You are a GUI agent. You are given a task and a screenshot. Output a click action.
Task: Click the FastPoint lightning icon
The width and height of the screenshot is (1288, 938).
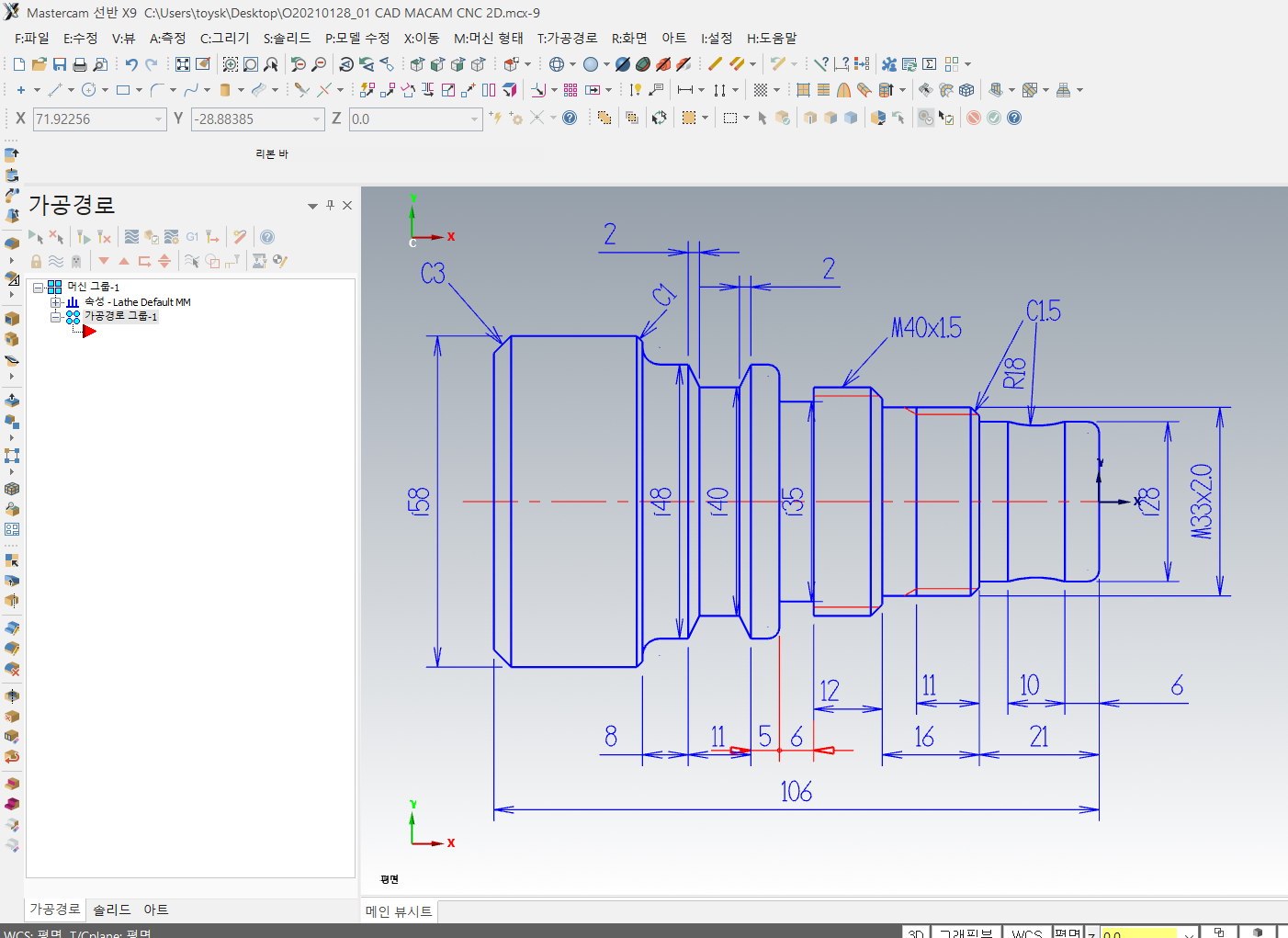495,118
